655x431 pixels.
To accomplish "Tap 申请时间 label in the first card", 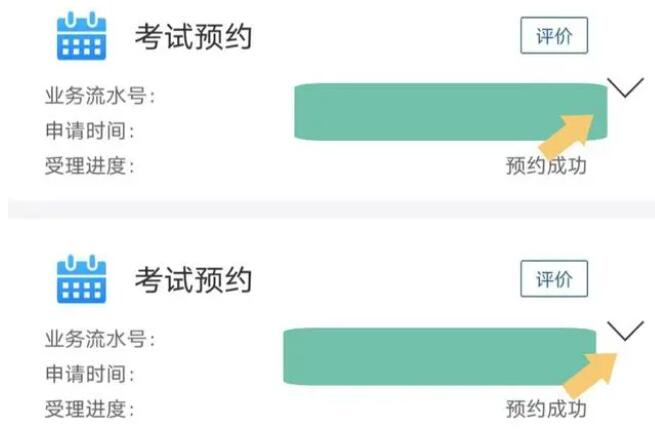I will tap(89, 131).
